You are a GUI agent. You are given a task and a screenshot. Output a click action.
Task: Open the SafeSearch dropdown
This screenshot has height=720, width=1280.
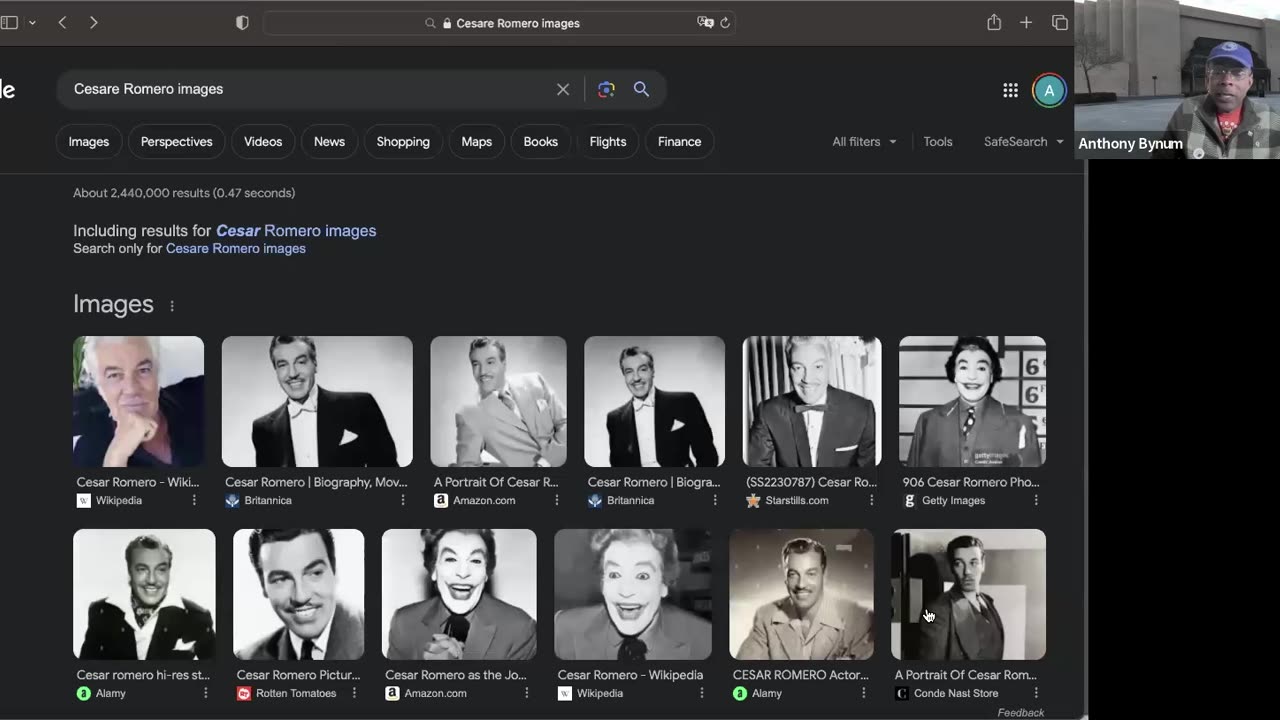(1023, 142)
